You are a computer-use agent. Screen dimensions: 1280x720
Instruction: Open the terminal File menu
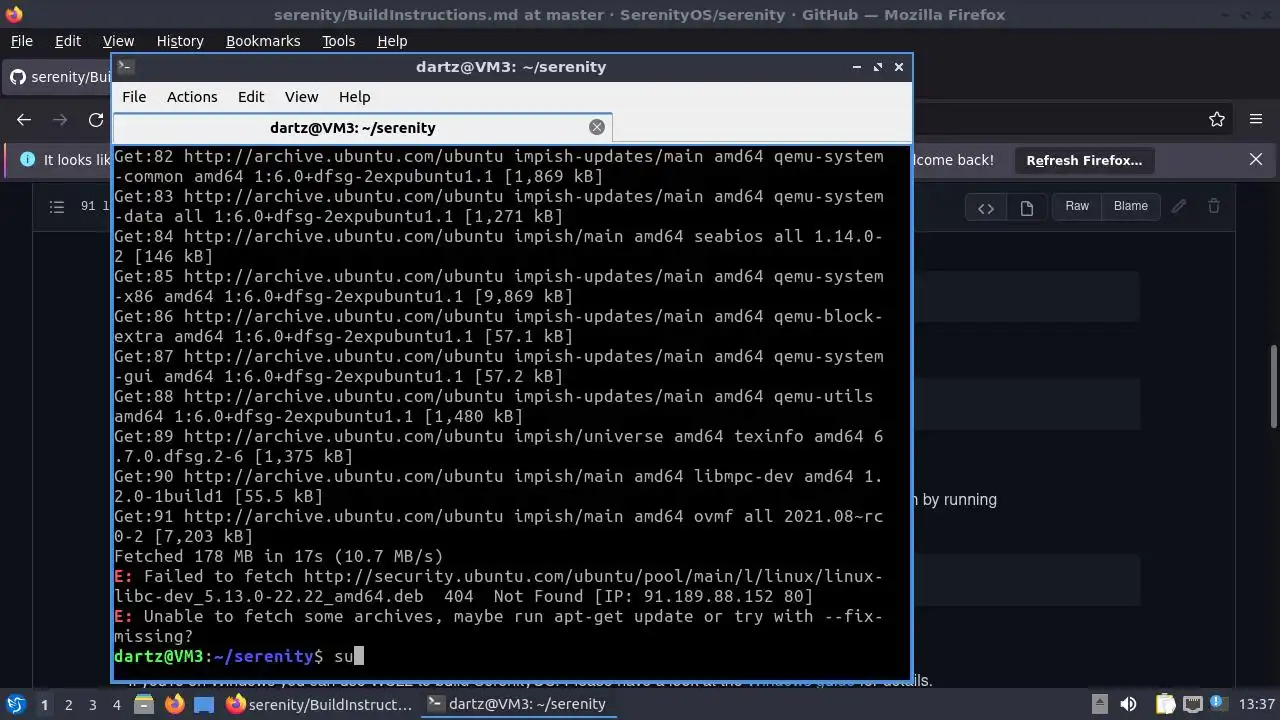134,97
